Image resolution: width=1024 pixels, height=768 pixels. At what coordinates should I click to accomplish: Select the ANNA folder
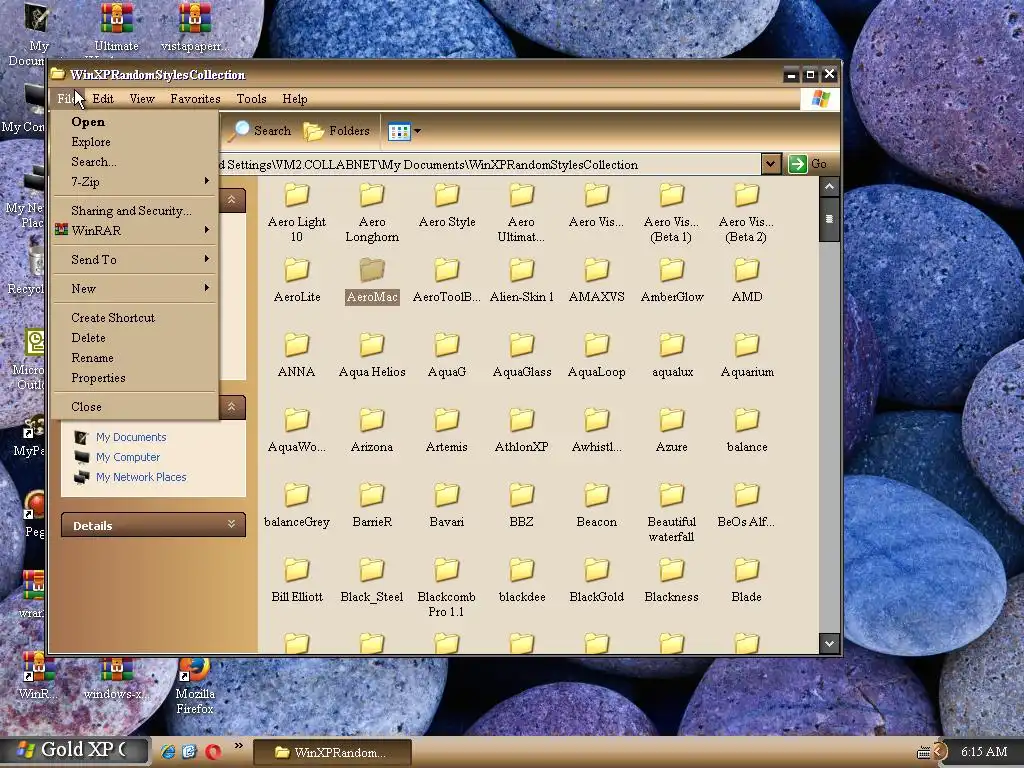click(x=296, y=356)
